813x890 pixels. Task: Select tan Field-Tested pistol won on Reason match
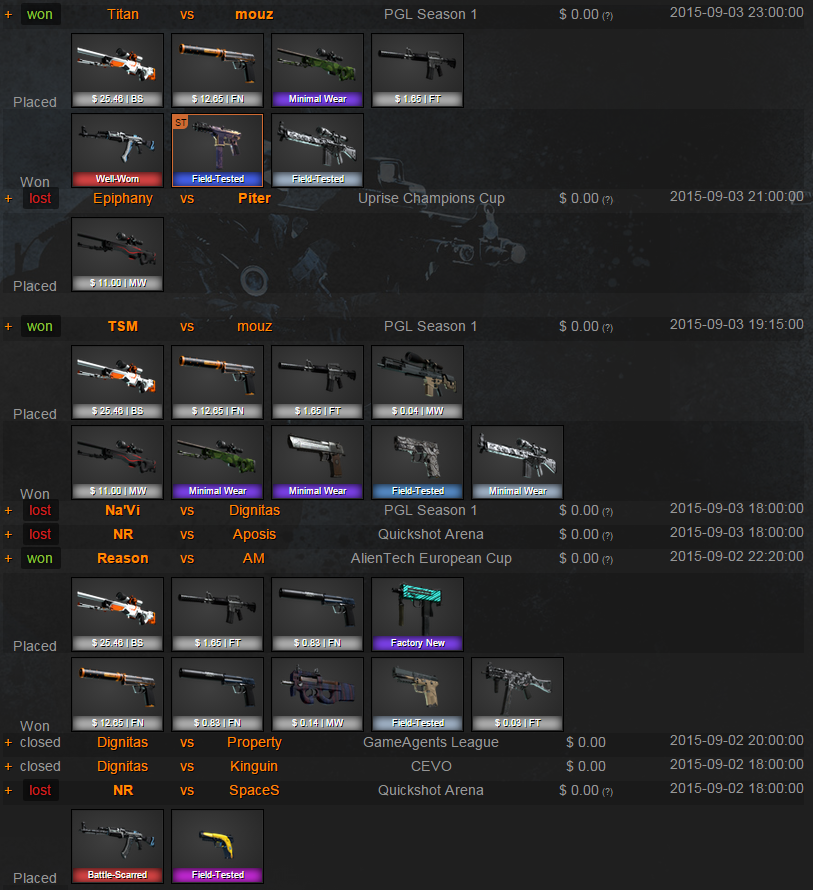pyautogui.click(x=417, y=695)
